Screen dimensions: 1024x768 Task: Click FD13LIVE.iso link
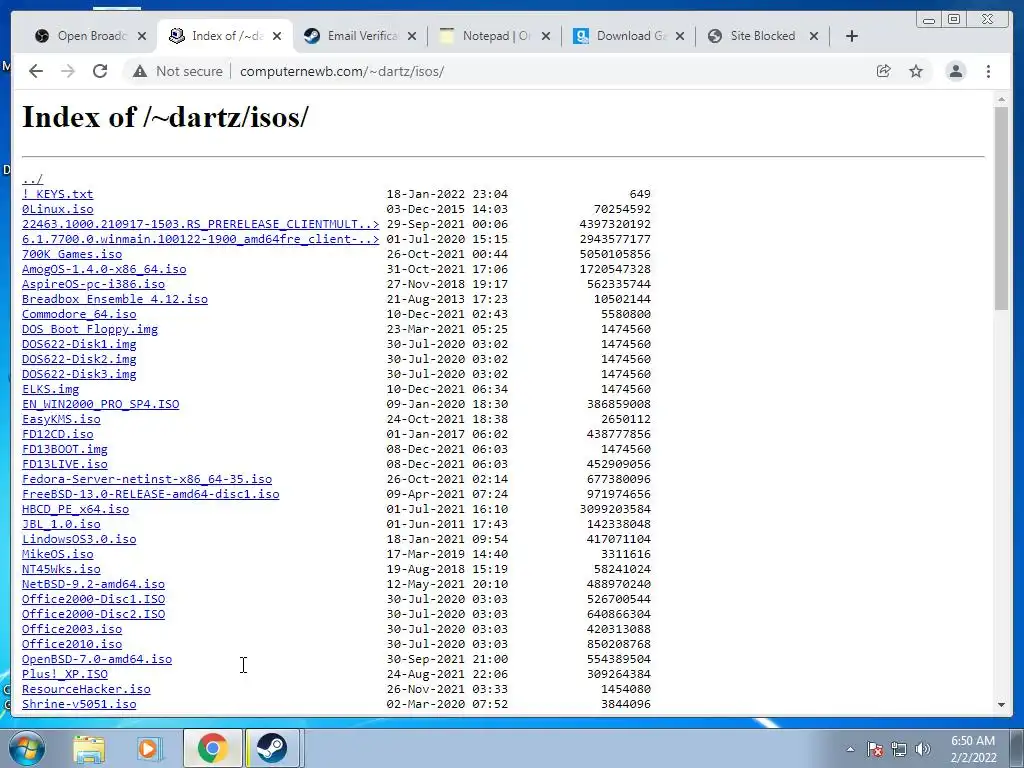(x=65, y=464)
